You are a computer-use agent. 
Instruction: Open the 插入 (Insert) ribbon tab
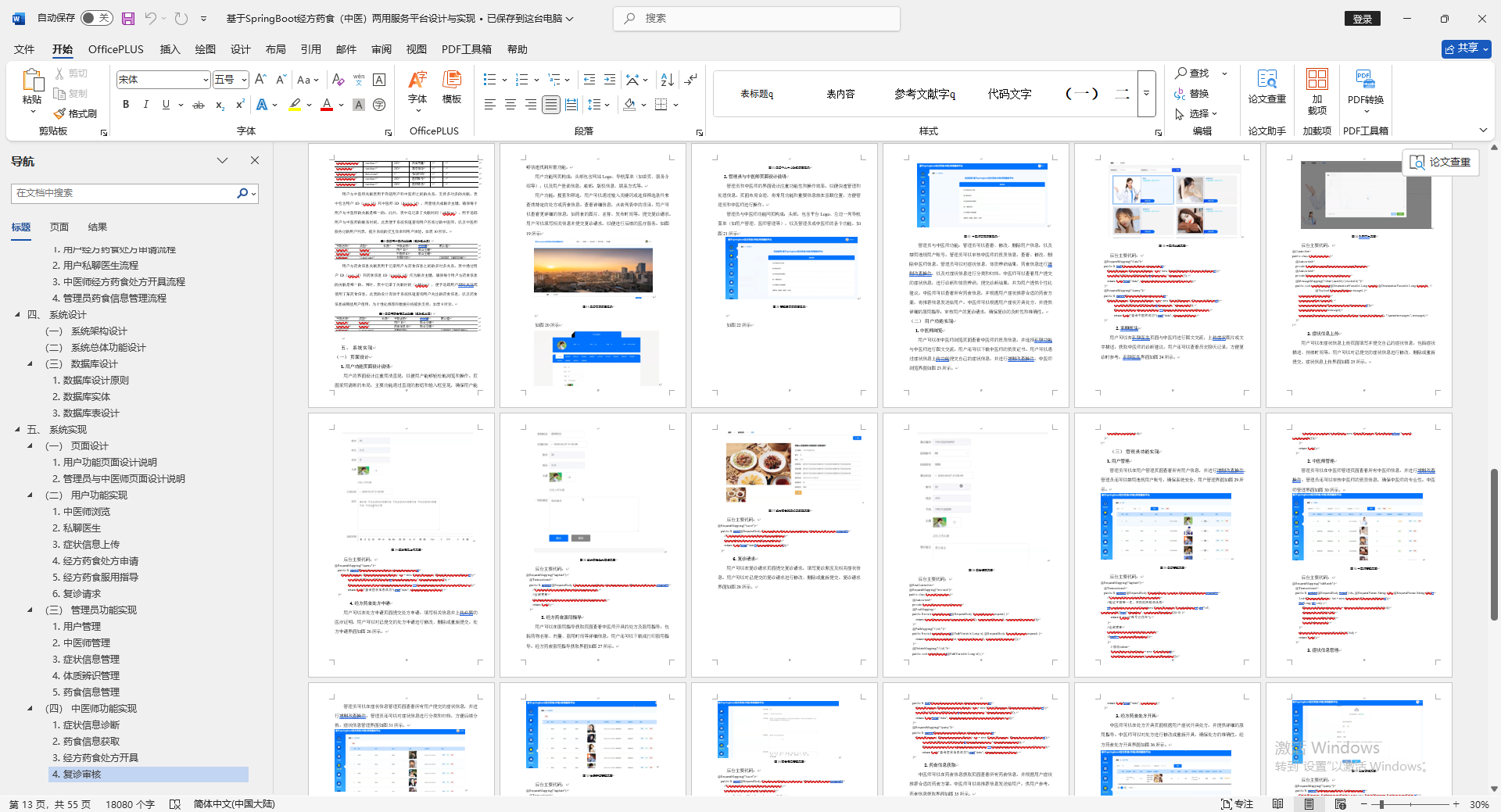coord(170,49)
